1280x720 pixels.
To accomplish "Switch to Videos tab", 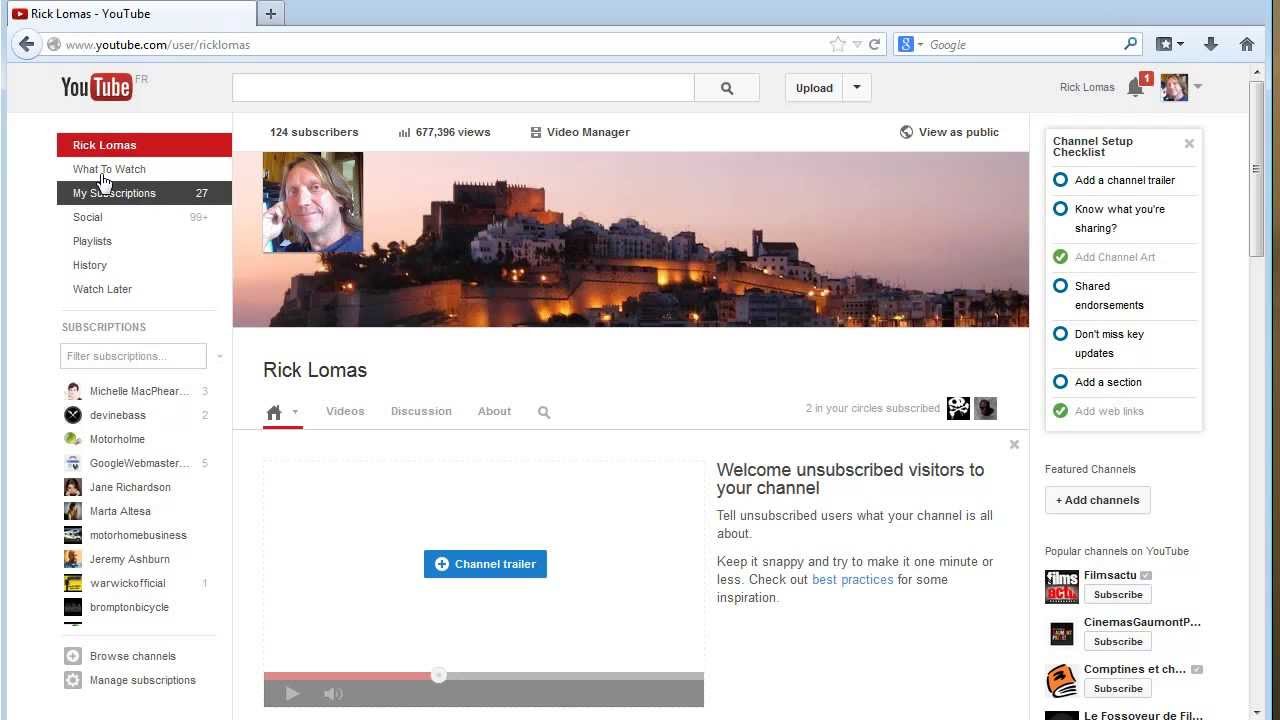I will [345, 411].
